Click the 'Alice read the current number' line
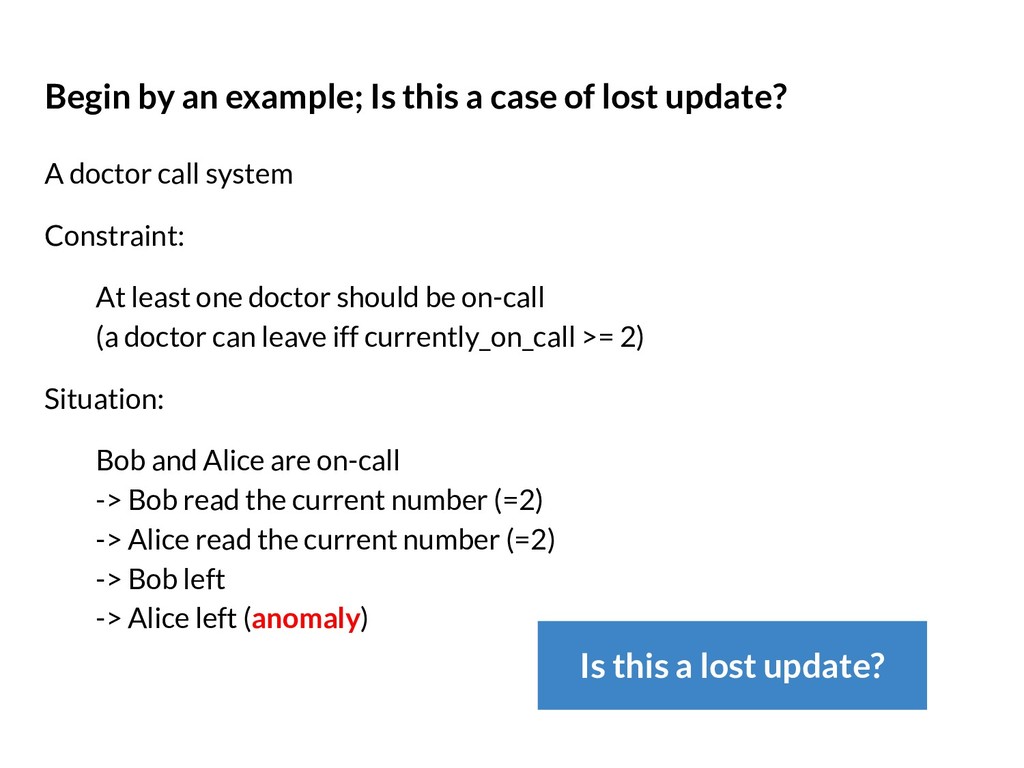1024x768 pixels. click(x=325, y=540)
